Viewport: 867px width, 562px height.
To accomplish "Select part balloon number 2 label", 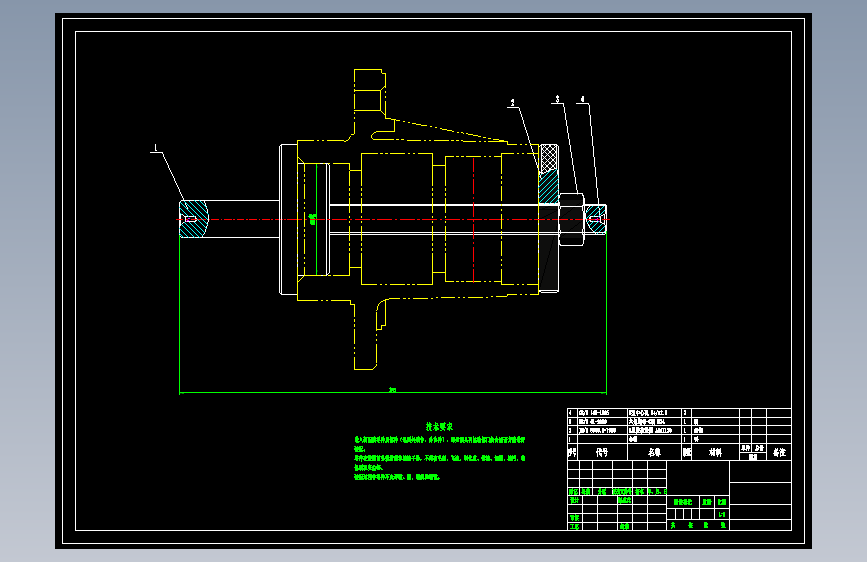I will [x=513, y=103].
